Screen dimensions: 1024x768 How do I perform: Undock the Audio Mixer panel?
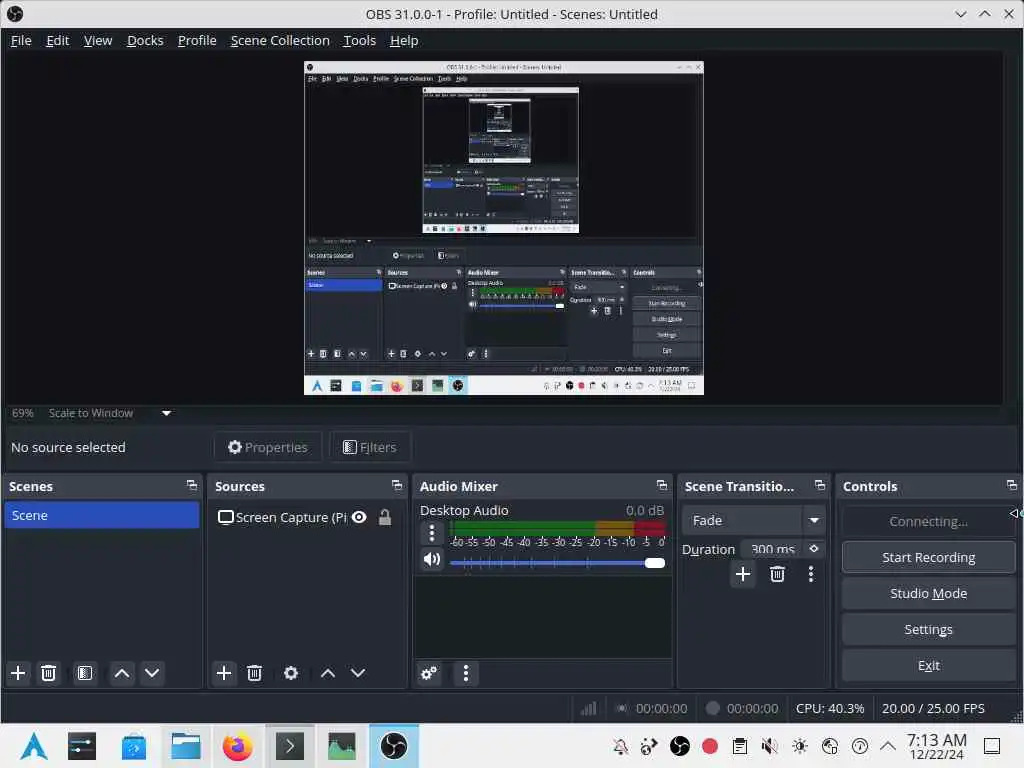[x=662, y=485]
